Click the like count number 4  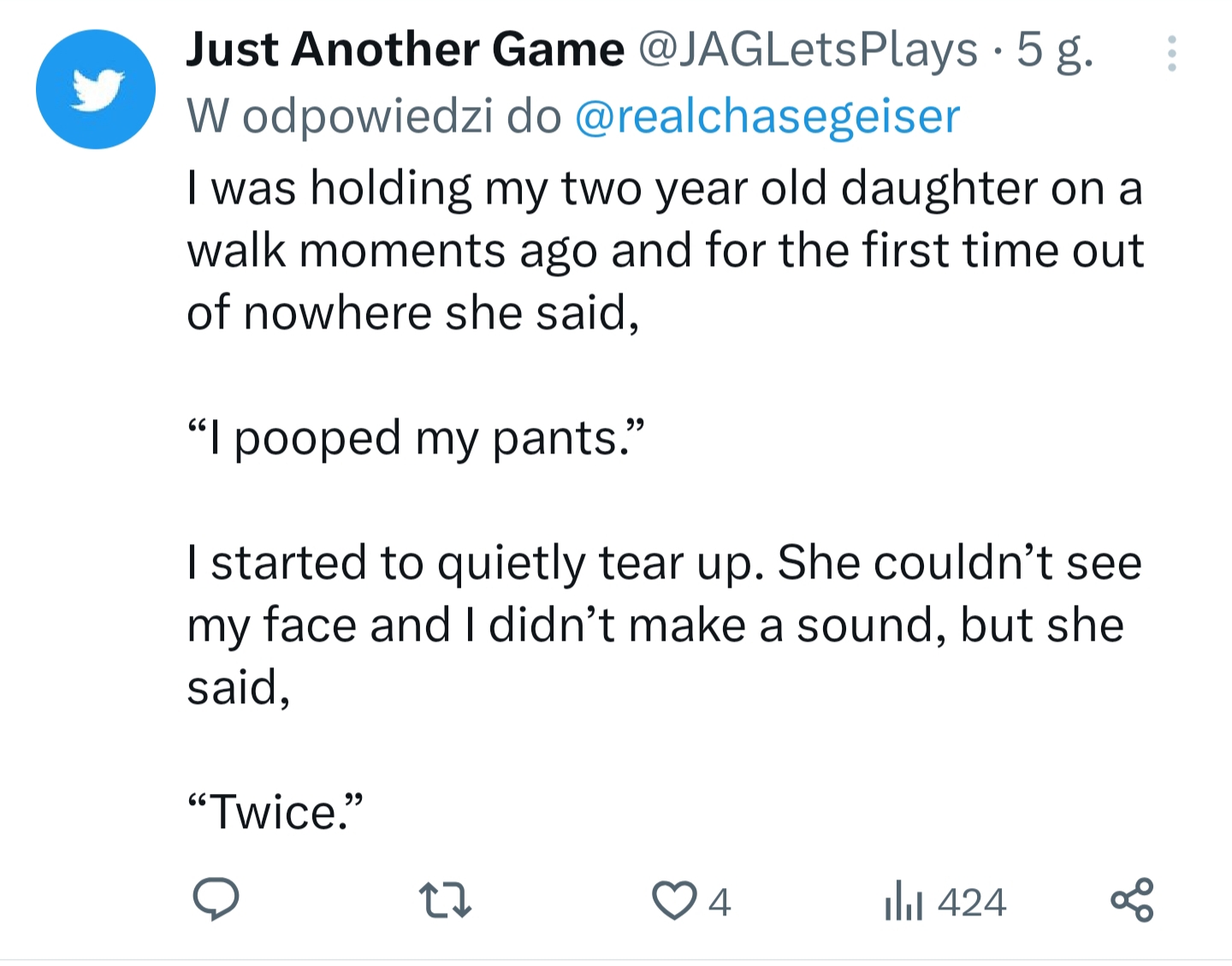(x=720, y=902)
